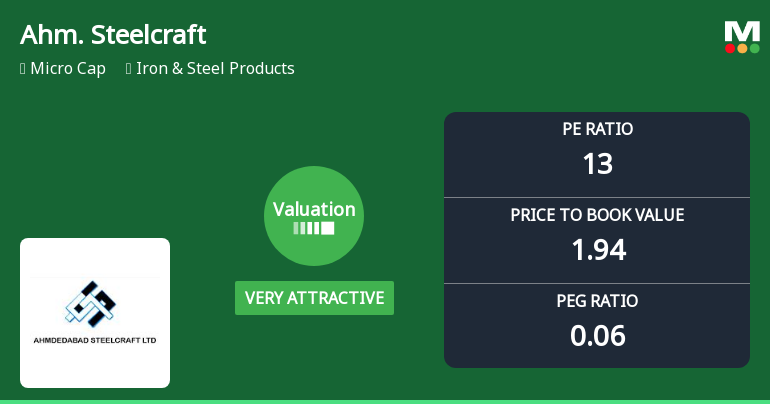This screenshot has width=770, height=404.
Task: Select the Iron & Steel Products label
Action: [215, 69]
